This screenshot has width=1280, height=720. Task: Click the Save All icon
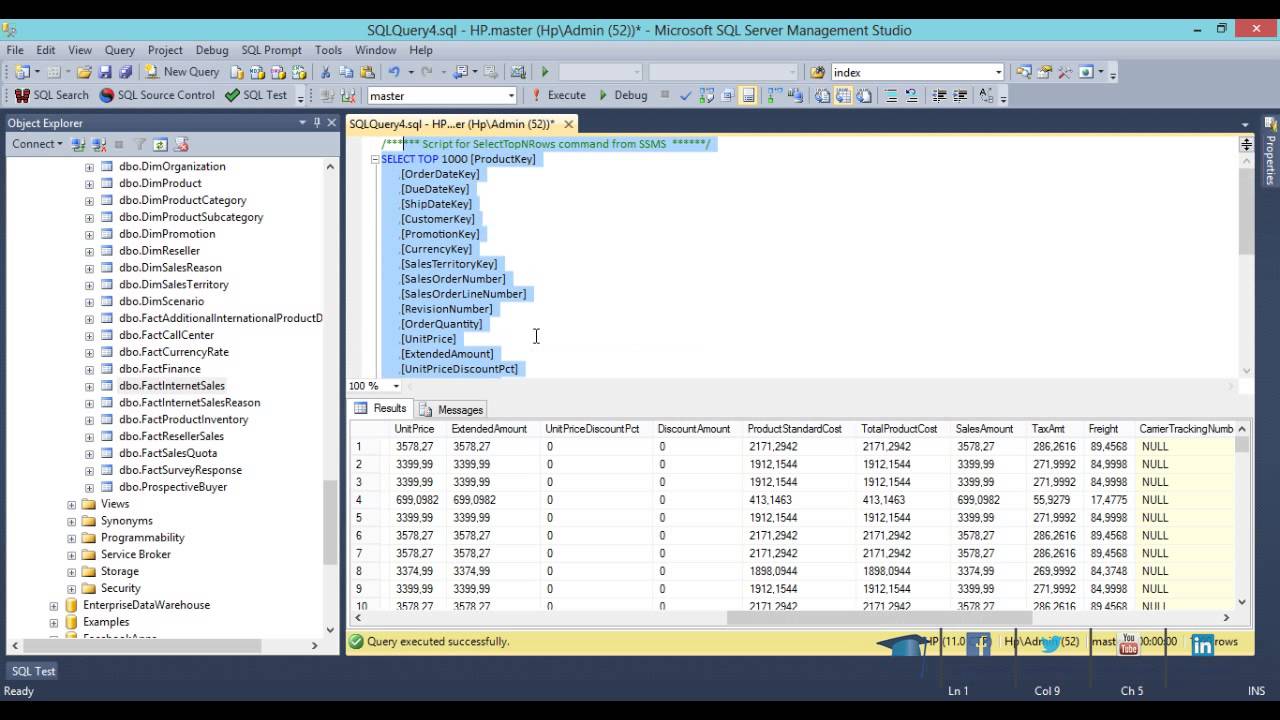pos(125,72)
